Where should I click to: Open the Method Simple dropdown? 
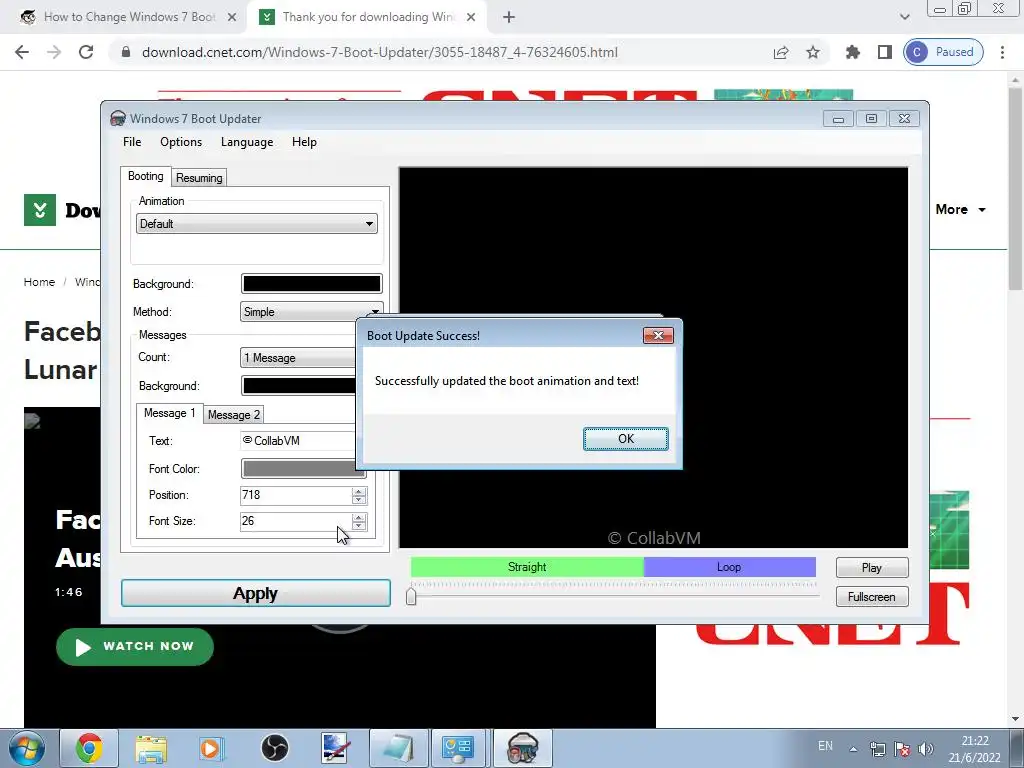pyautogui.click(x=311, y=312)
